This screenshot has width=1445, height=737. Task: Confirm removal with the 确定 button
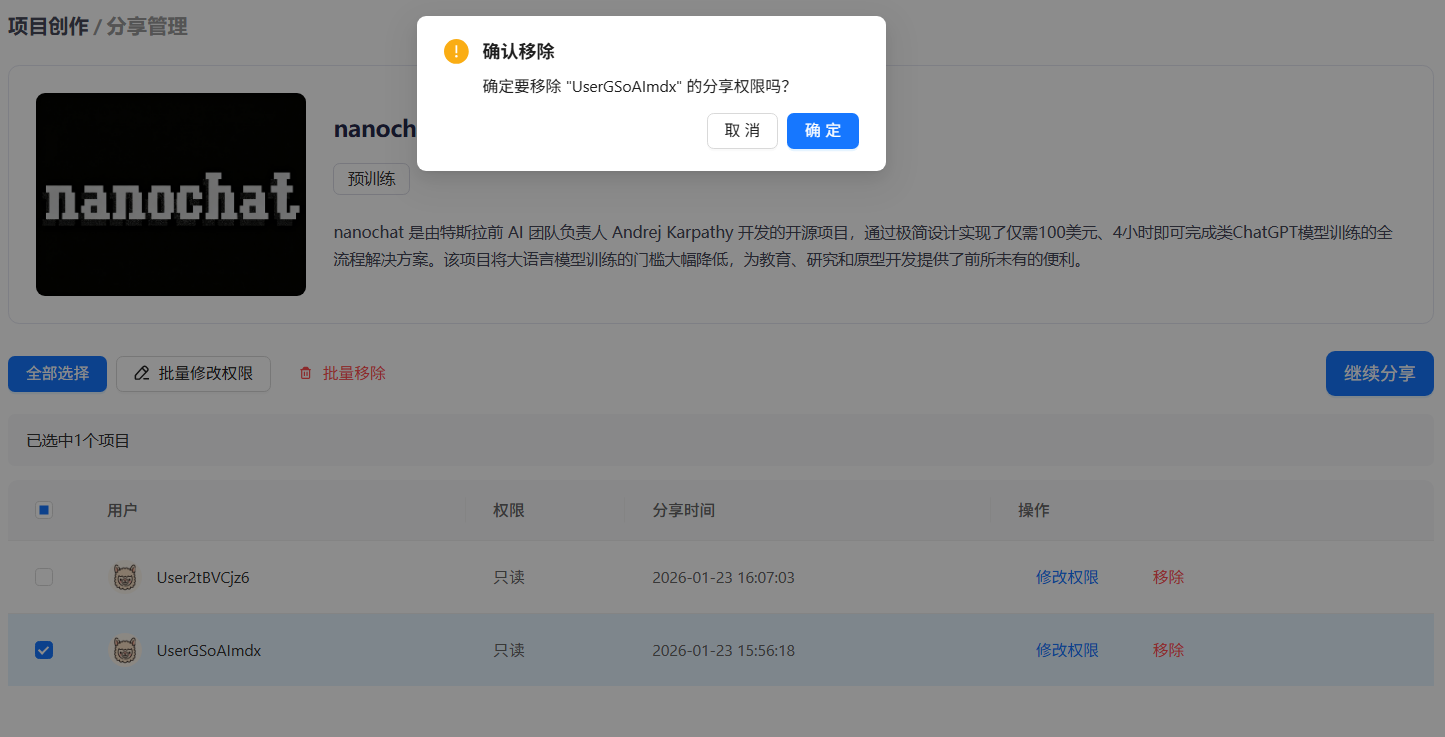coord(822,131)
